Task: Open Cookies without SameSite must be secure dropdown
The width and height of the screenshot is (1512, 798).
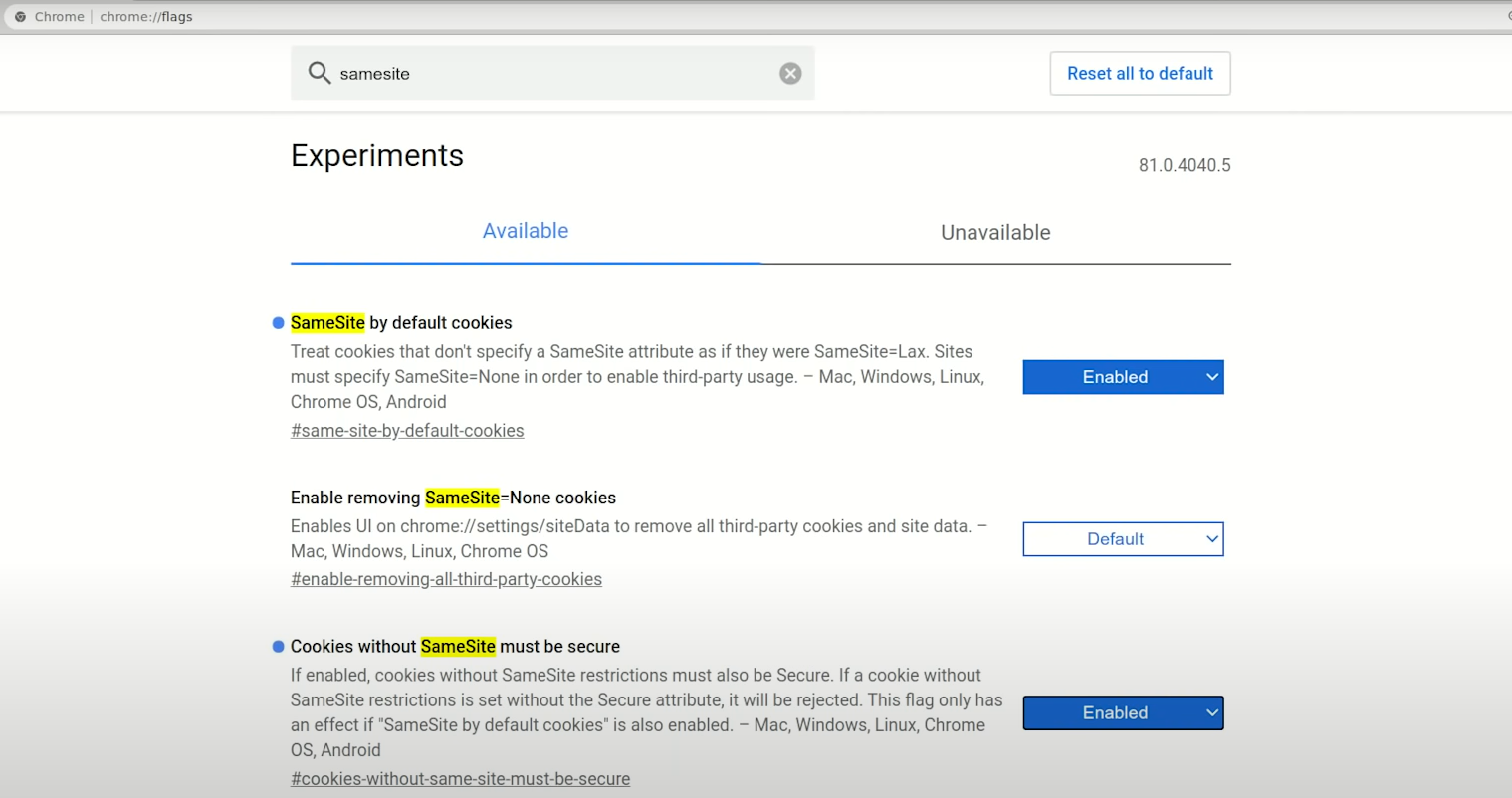Action: click(x=1123, y=713)
